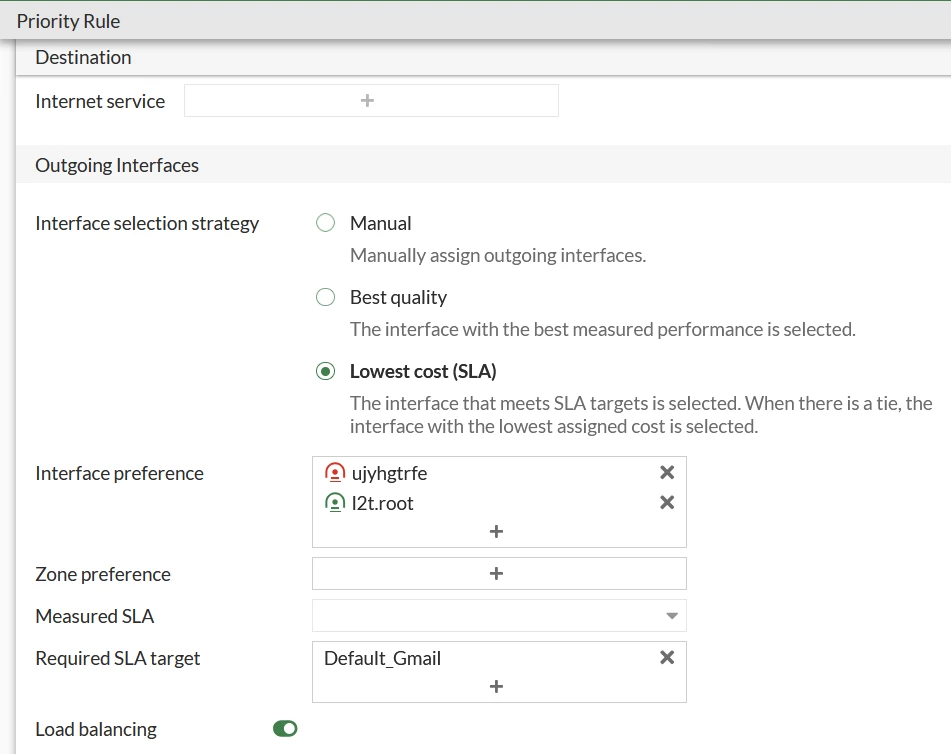
Task: Click the Default_Gmail entry
Action: click(382, 658)
